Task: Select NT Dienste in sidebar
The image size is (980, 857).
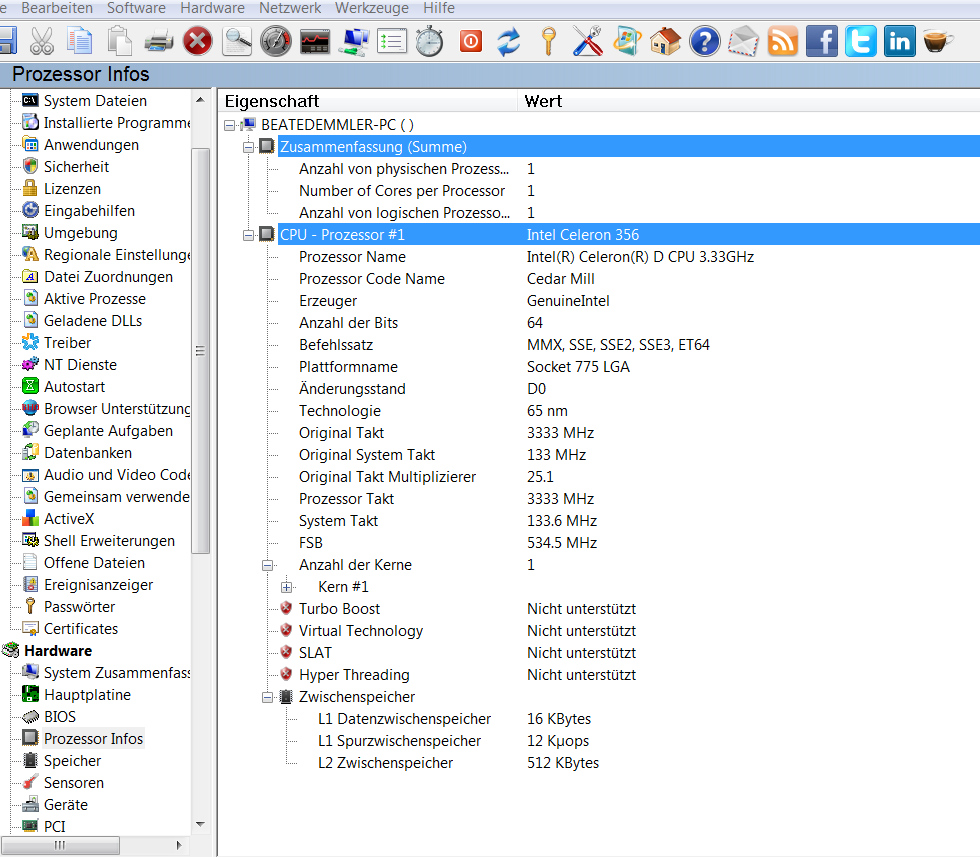Action: (80, 364)
